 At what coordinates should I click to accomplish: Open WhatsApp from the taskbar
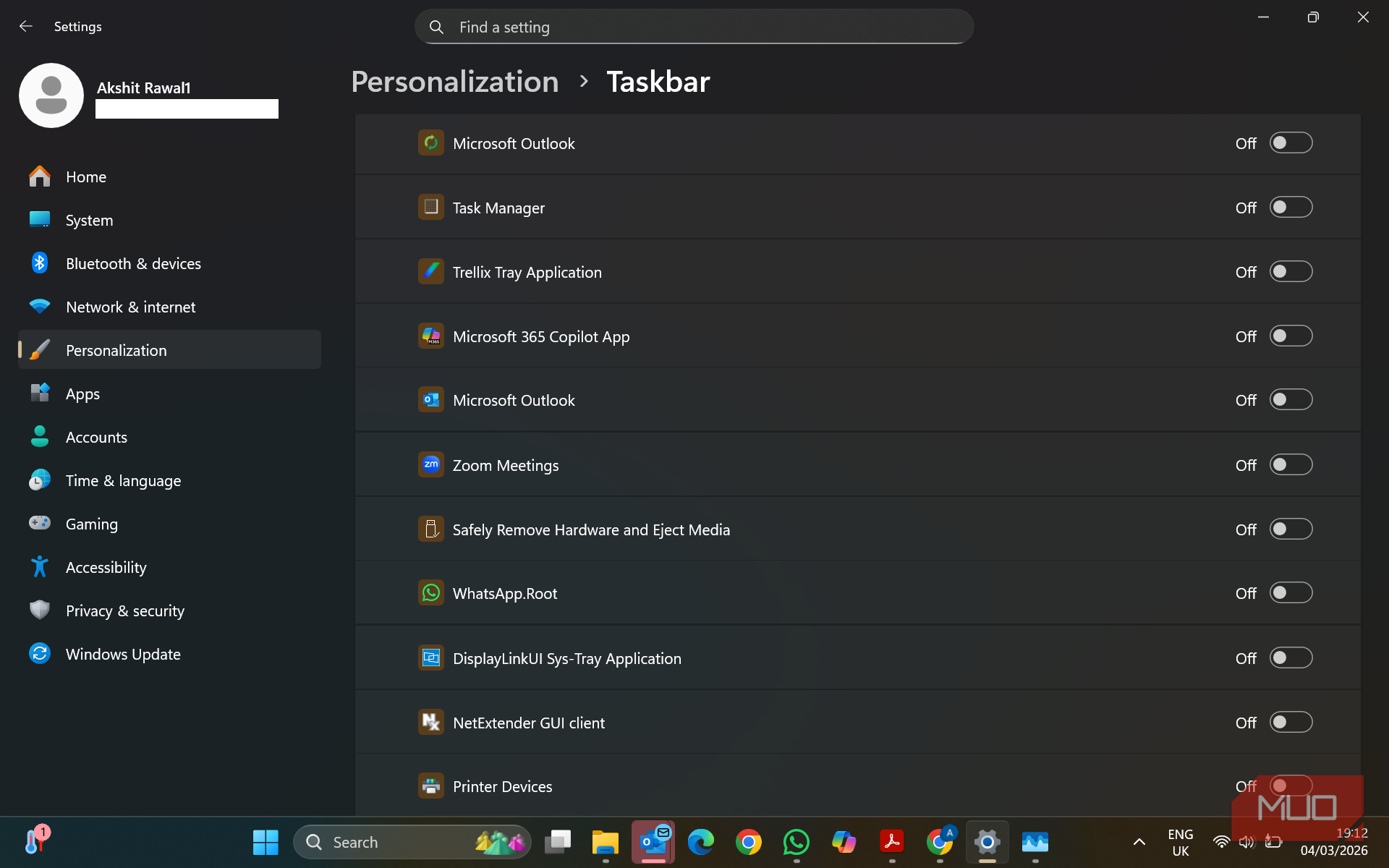(796, 842)
